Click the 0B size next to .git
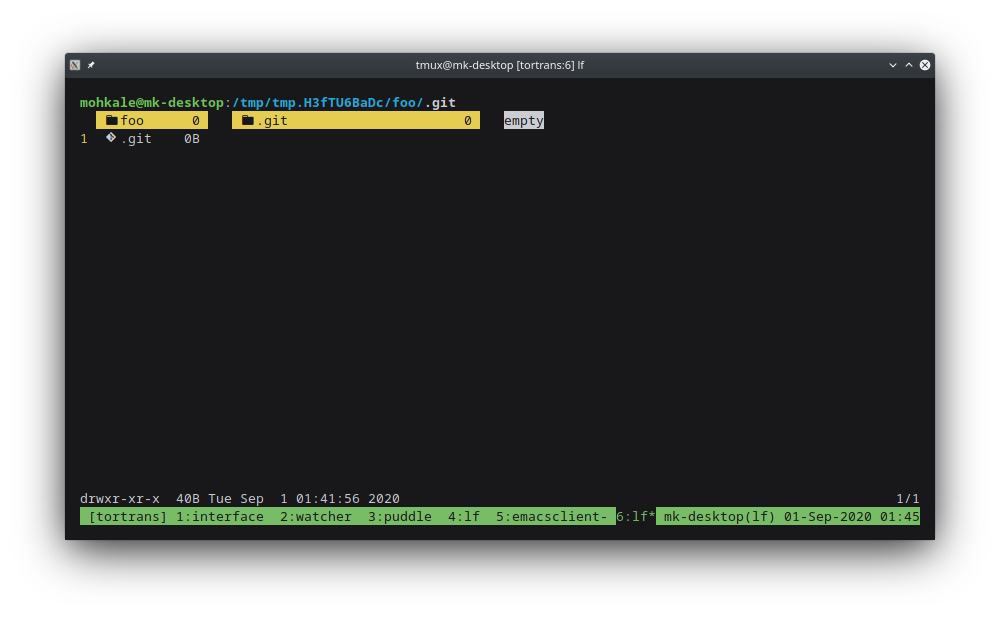 (192, 138)
